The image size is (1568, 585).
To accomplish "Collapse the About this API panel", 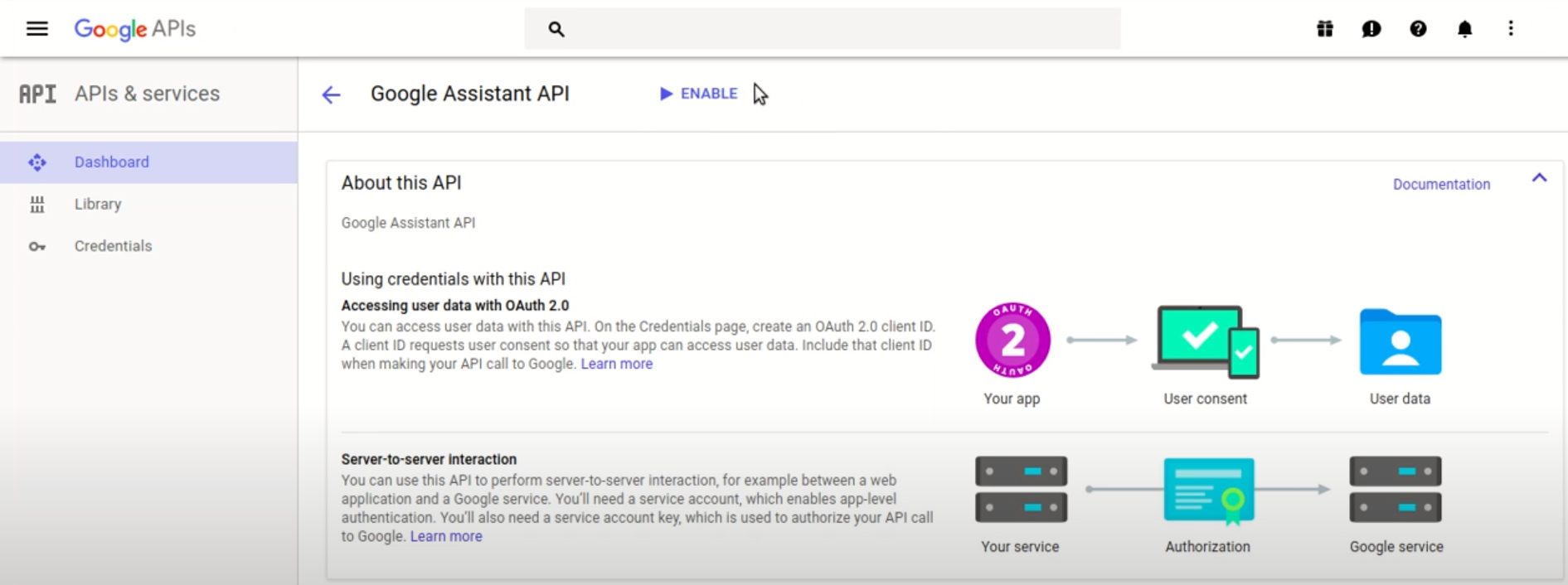I will (x=1539, y=178).
